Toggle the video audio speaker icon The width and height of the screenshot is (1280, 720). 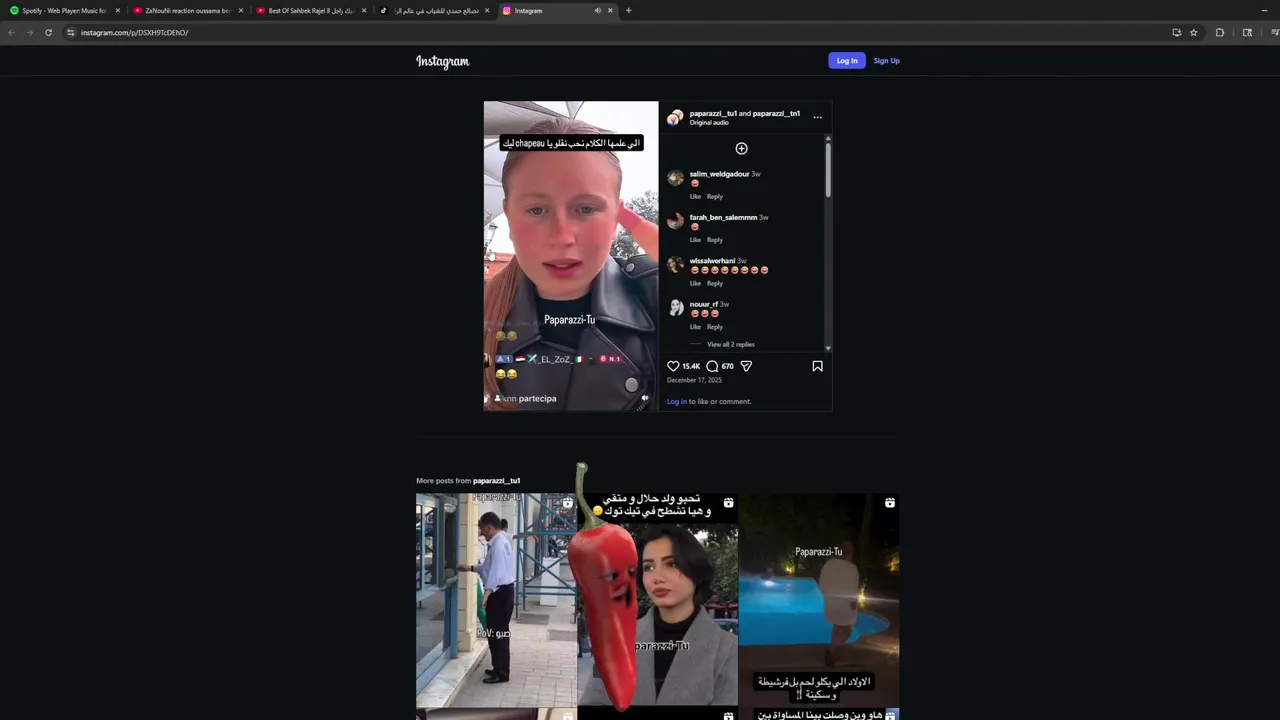(644, 398)
